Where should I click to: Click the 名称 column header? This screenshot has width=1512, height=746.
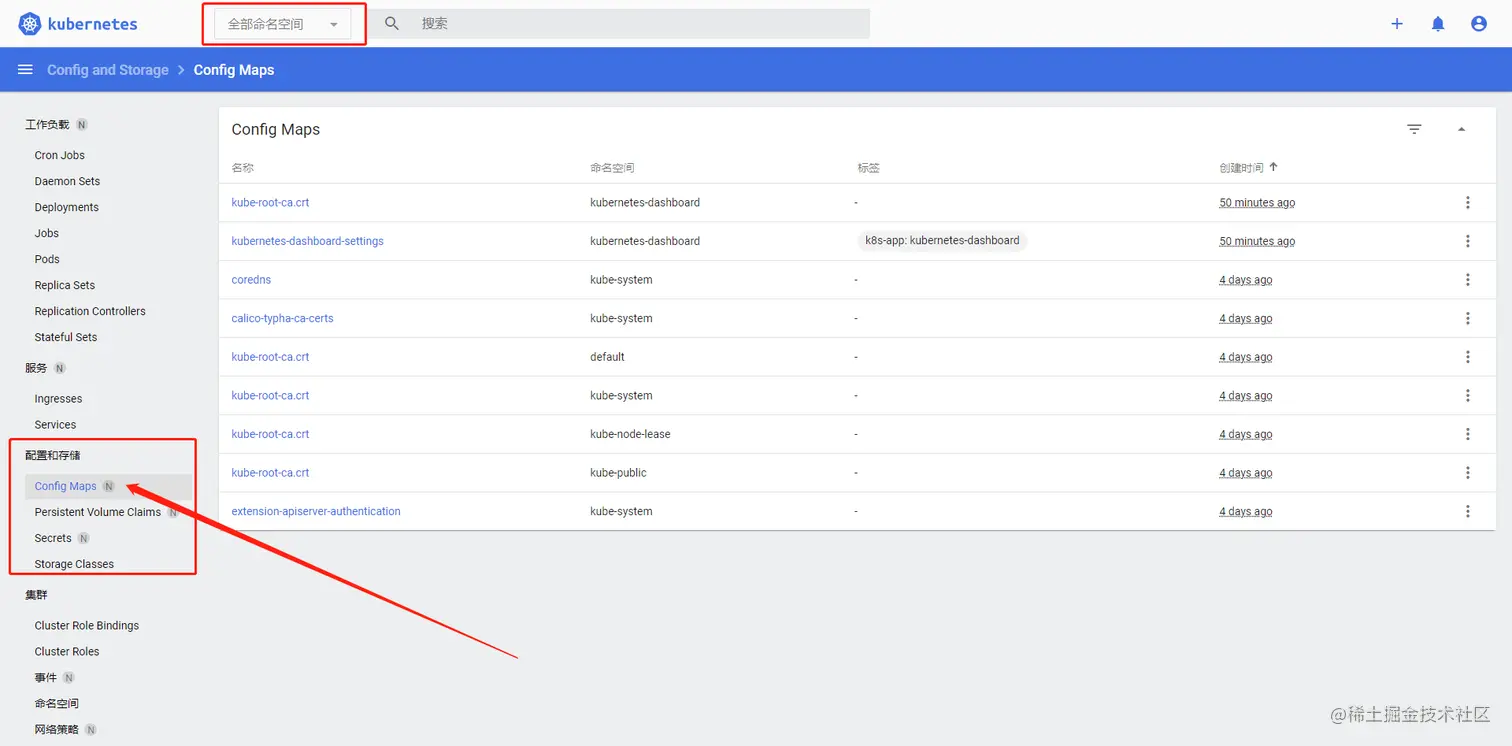pos(243,168)
